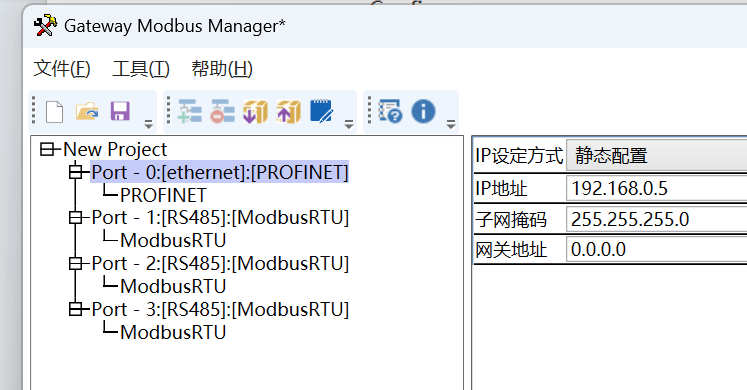This screenshot has height=390, width=747.
Task: Open project with the folder icon
Action: point(87,112)
